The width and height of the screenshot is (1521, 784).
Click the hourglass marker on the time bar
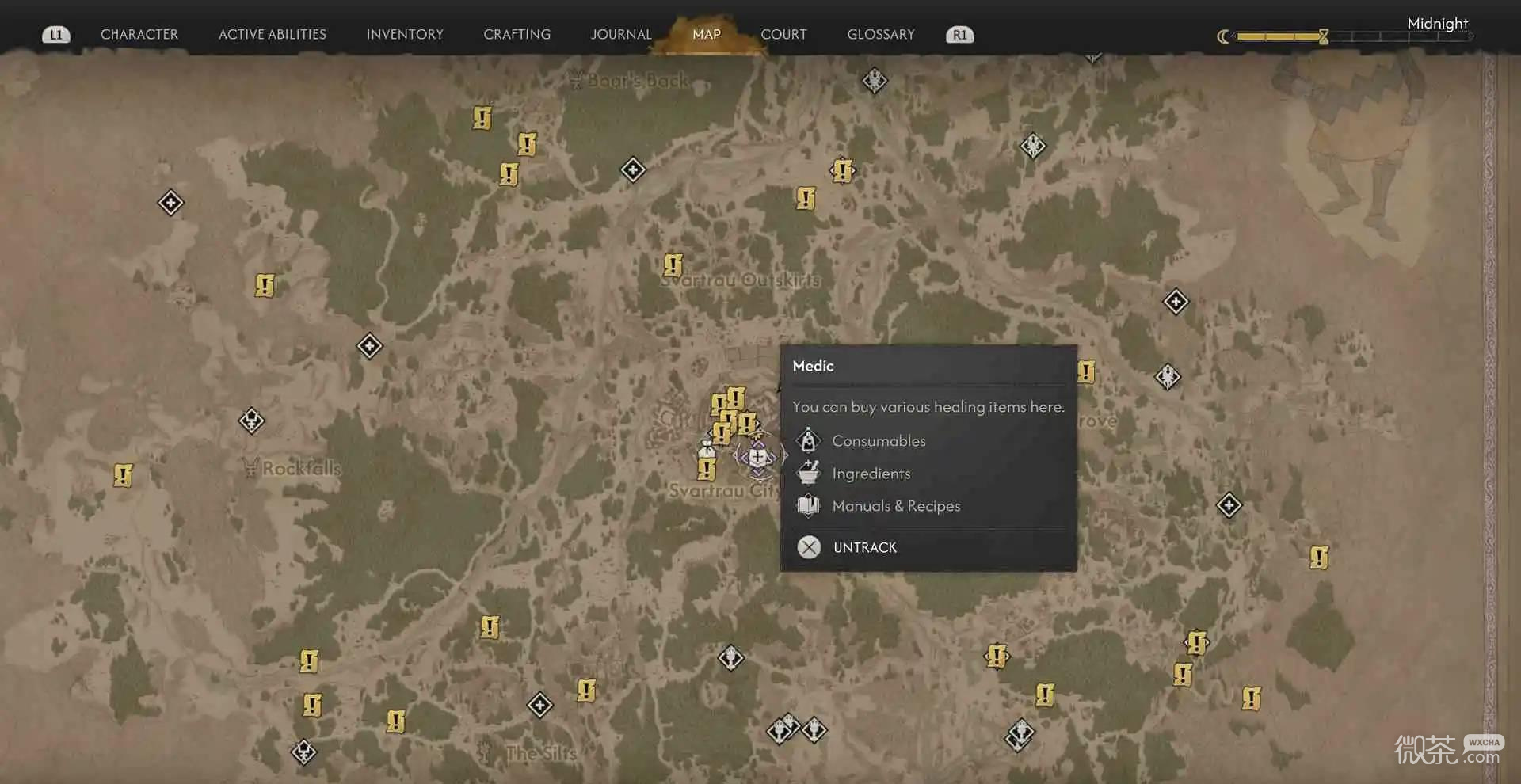[x=1323, y=36]
